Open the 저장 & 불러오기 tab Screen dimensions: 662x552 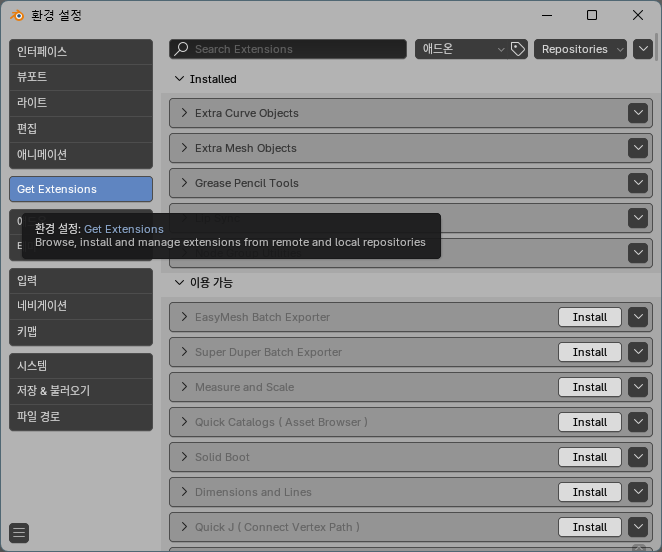(81, 391)
